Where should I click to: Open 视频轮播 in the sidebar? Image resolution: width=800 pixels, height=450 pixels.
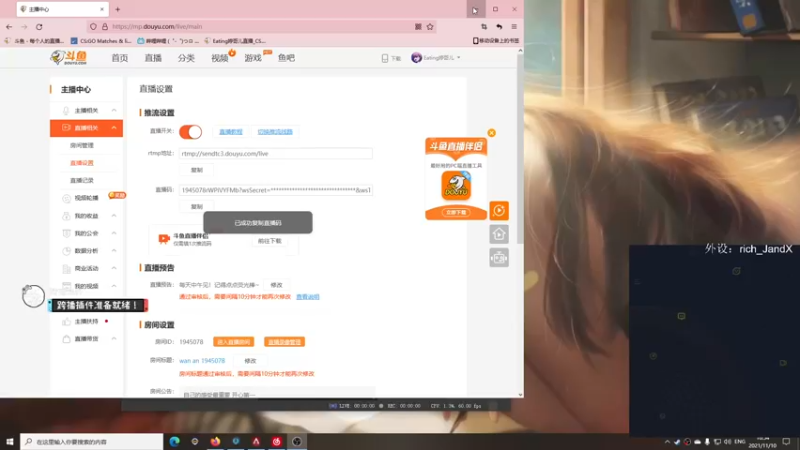click(x=86, y=198)
